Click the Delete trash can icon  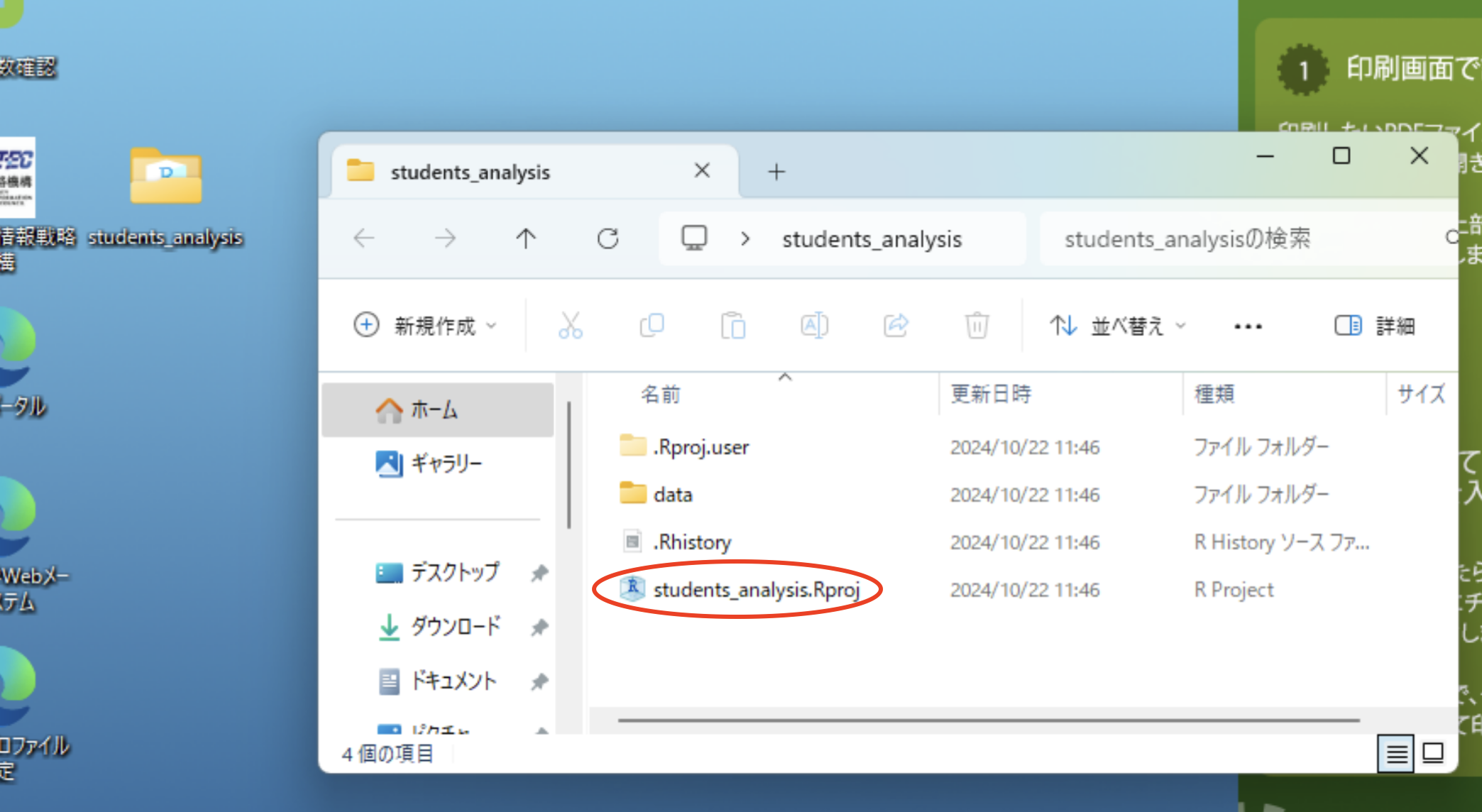(x=977, y=326)
